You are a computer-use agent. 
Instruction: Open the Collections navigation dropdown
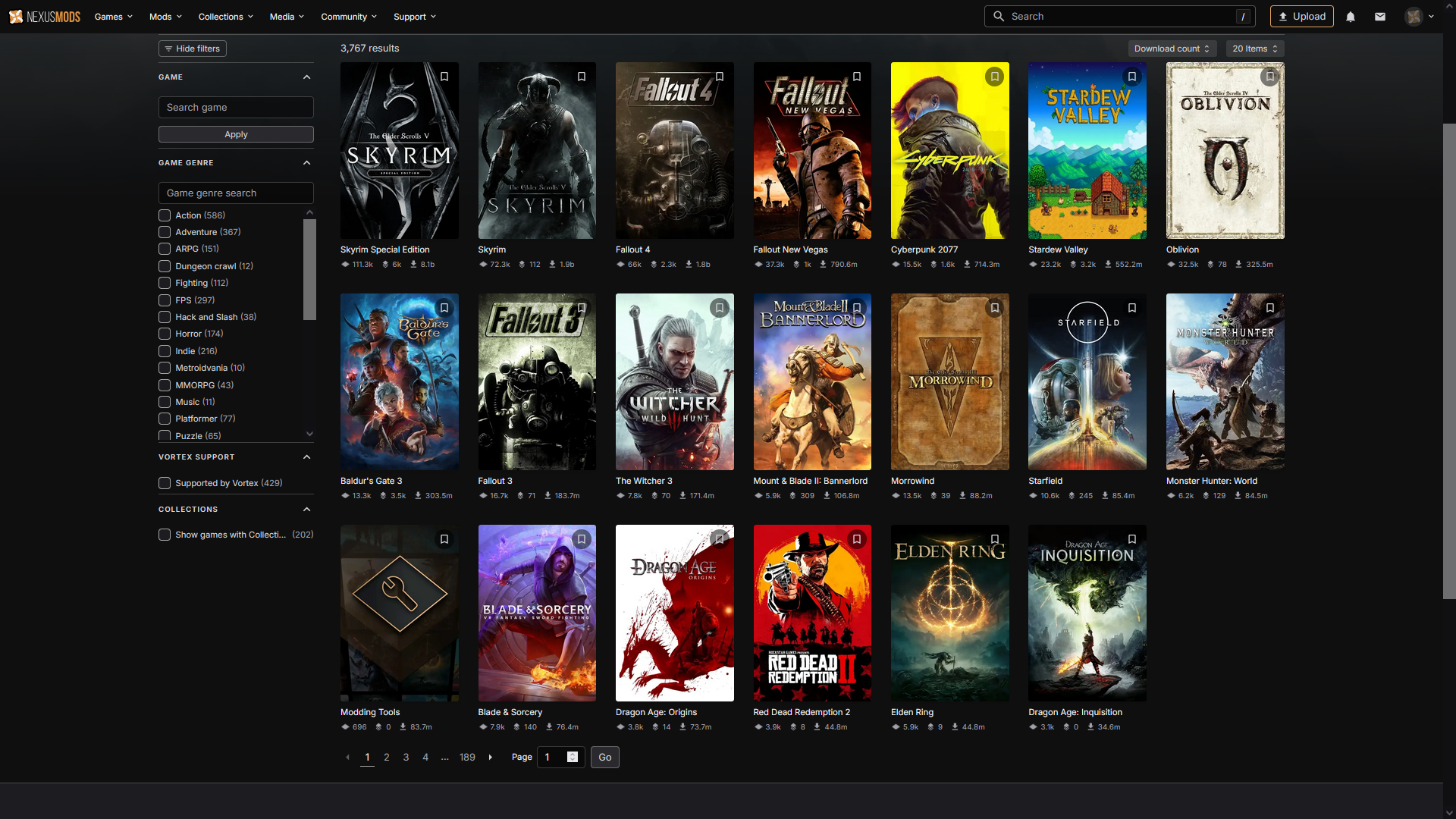coord(226,17)
